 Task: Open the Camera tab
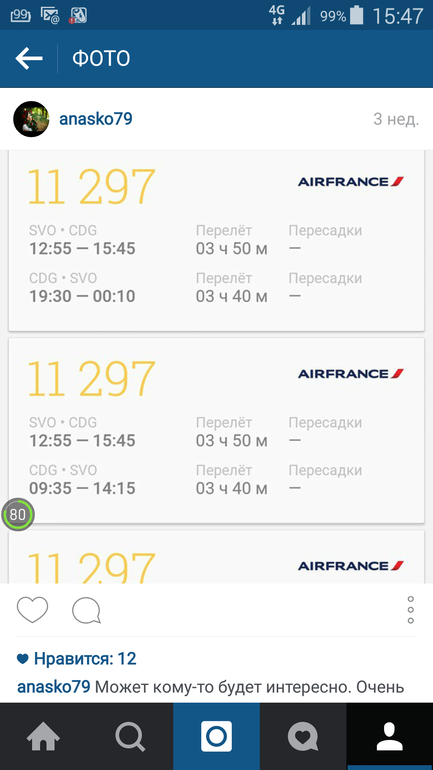click(x=216, y=736)
